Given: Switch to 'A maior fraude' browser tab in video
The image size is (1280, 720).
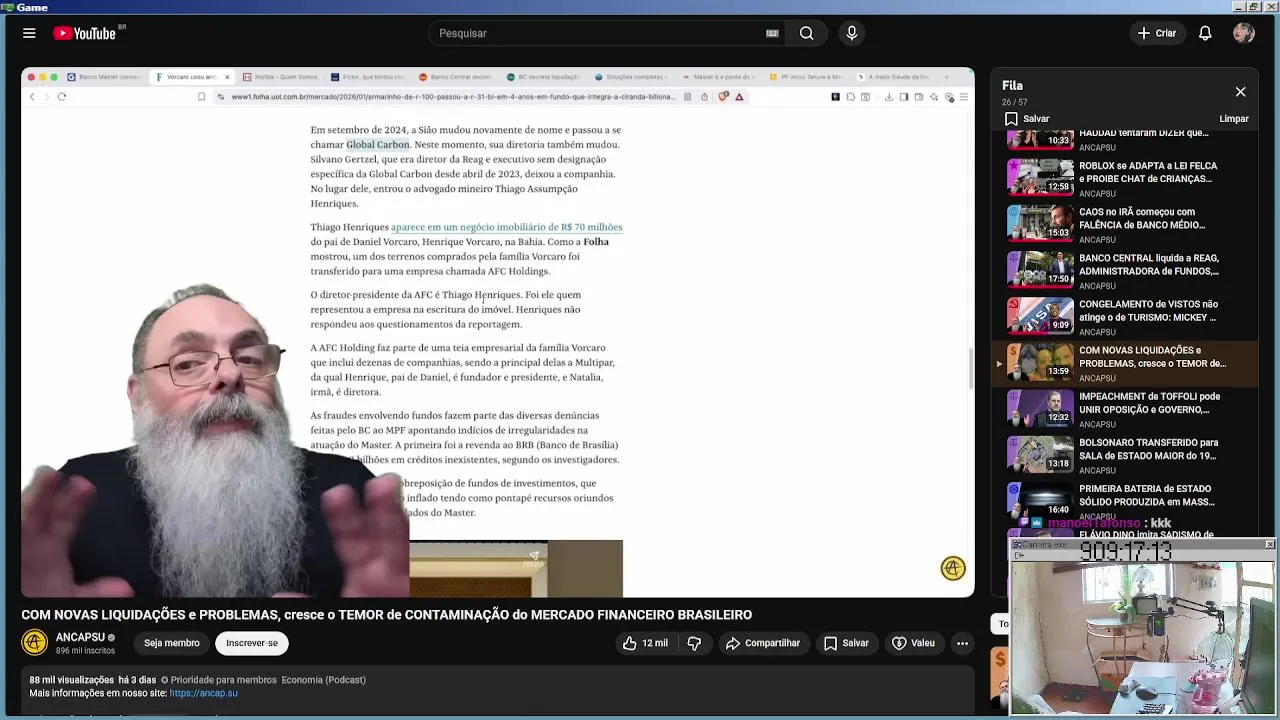Looking at the screenshot, I should click(x=895, y=77).
